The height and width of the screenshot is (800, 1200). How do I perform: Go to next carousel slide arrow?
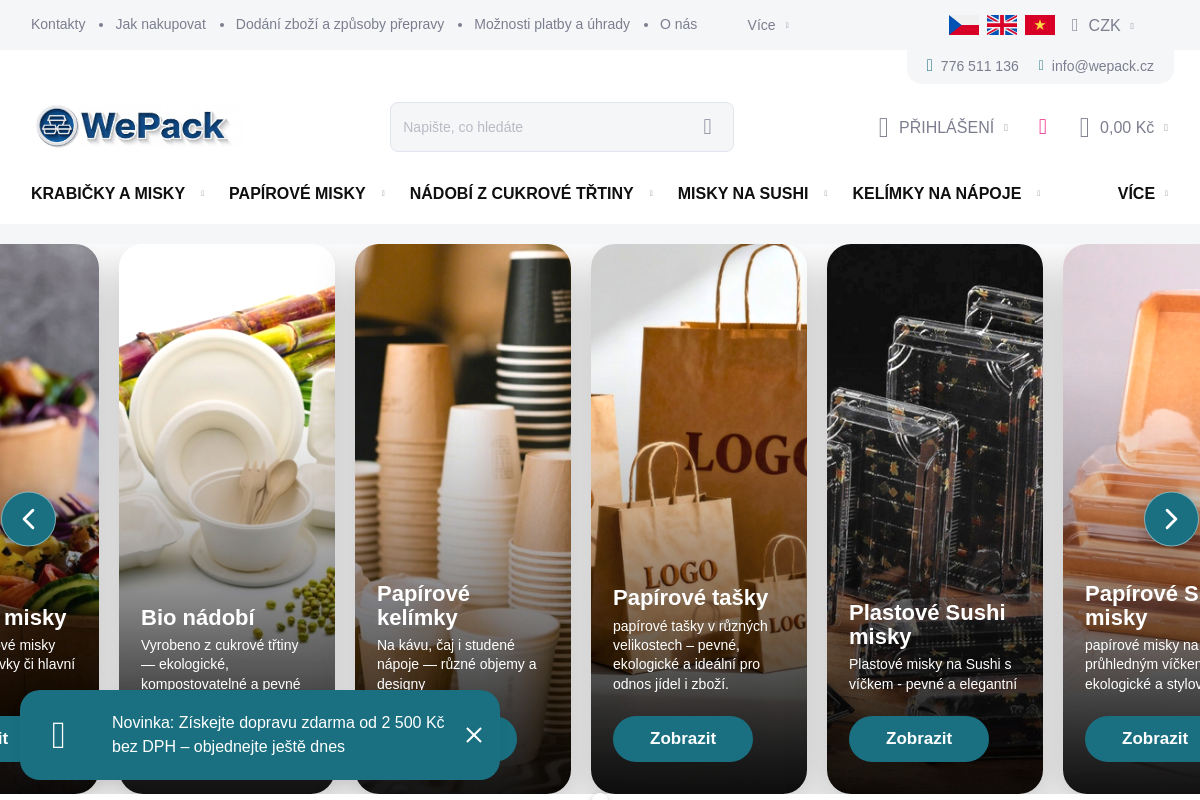point(1171,519)
